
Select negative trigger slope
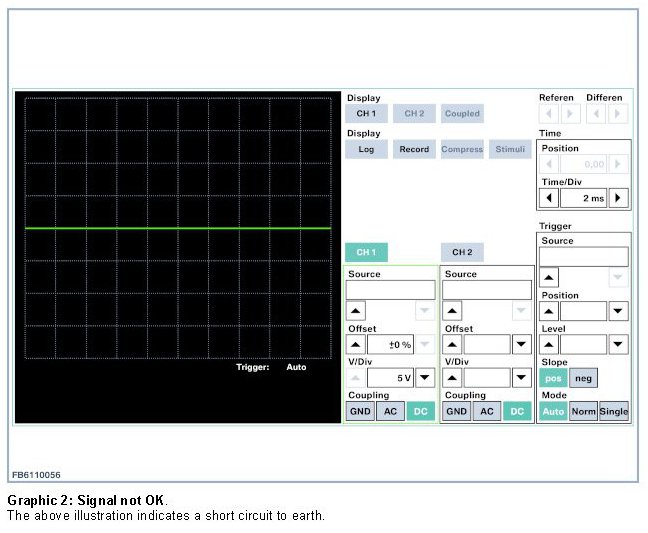583,378
